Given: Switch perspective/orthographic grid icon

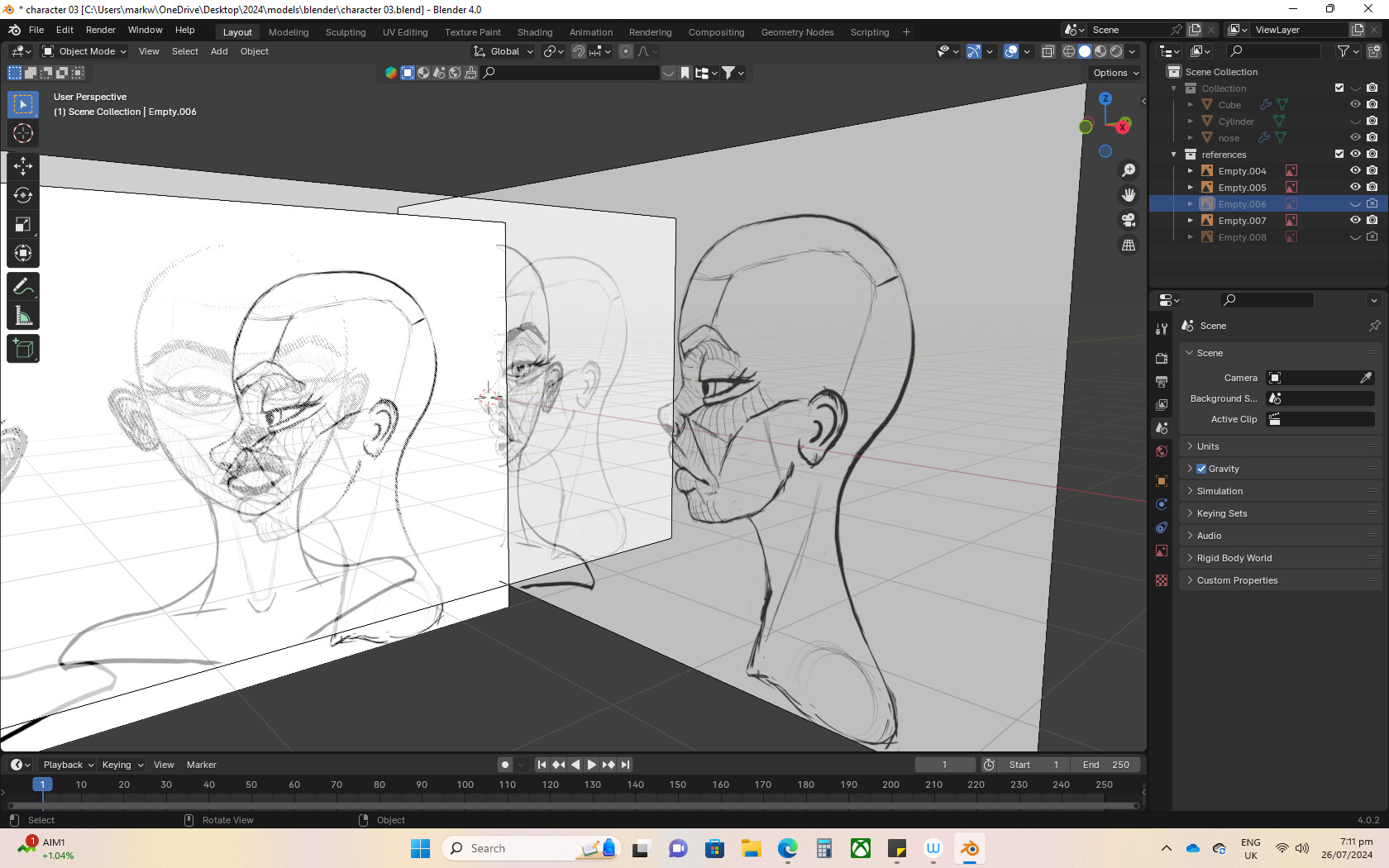Looking at the screenshot, I should [x=1129, y=245].
